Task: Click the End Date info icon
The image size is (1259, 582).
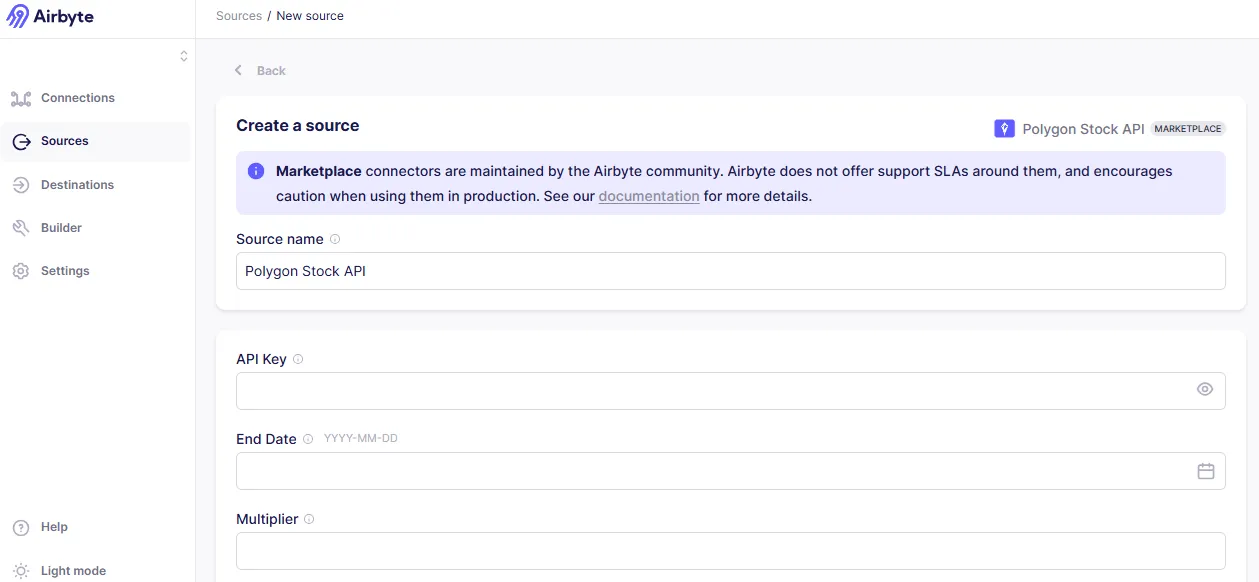Action: click(308, 439)
